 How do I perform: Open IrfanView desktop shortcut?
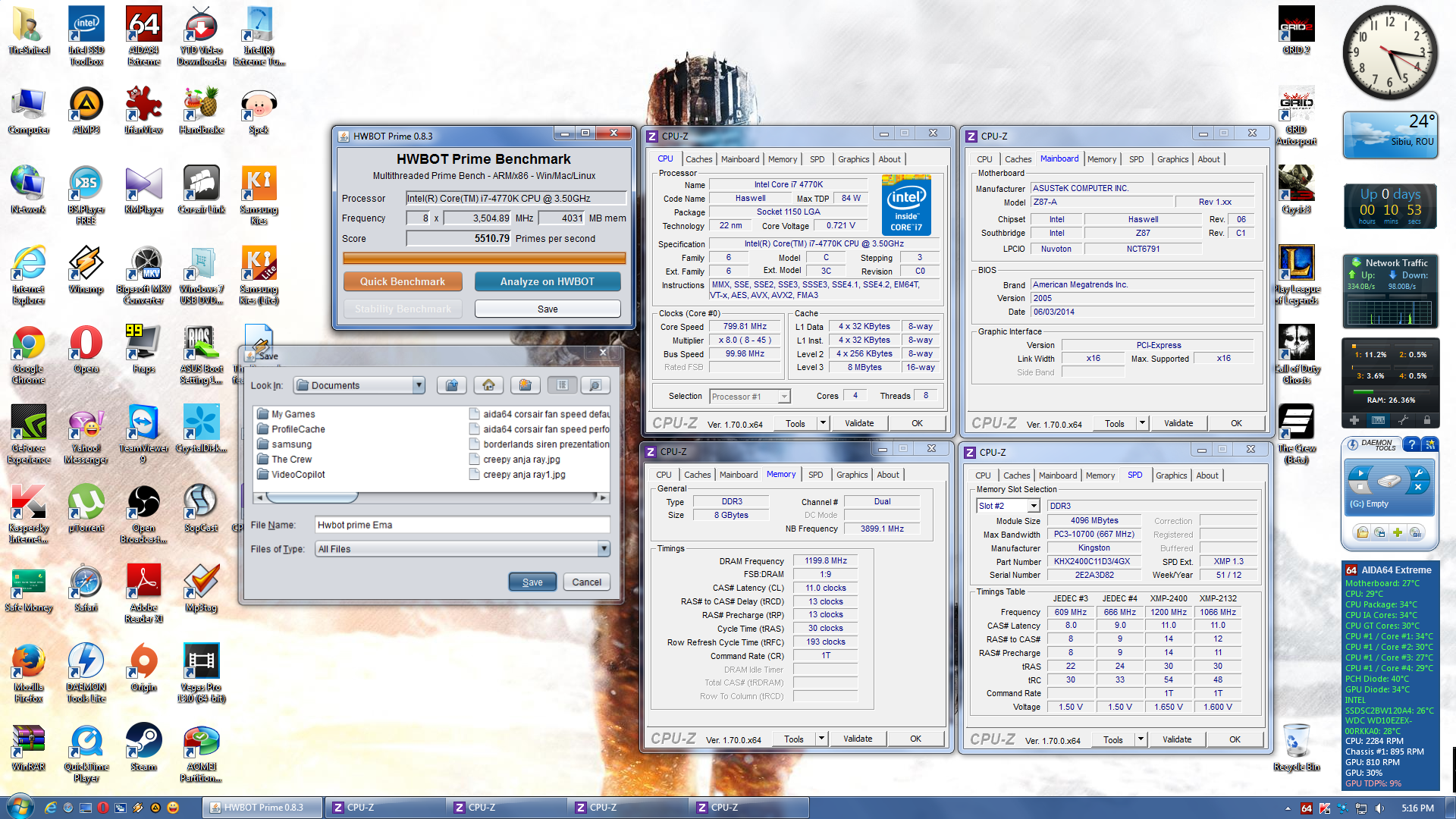[143, 110]
